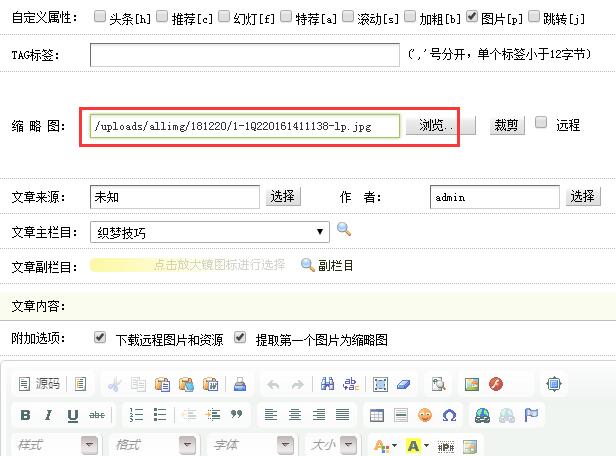
Task: Click the red Flash insert icon
Action: click(x=496, y=384)
